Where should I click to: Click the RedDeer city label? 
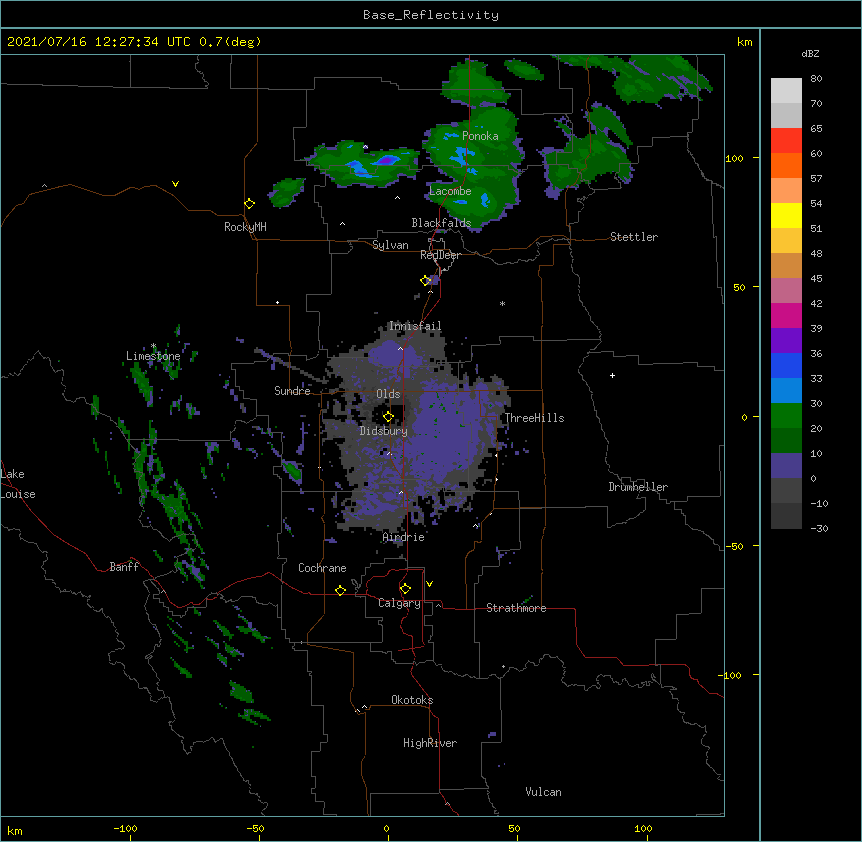440,255
